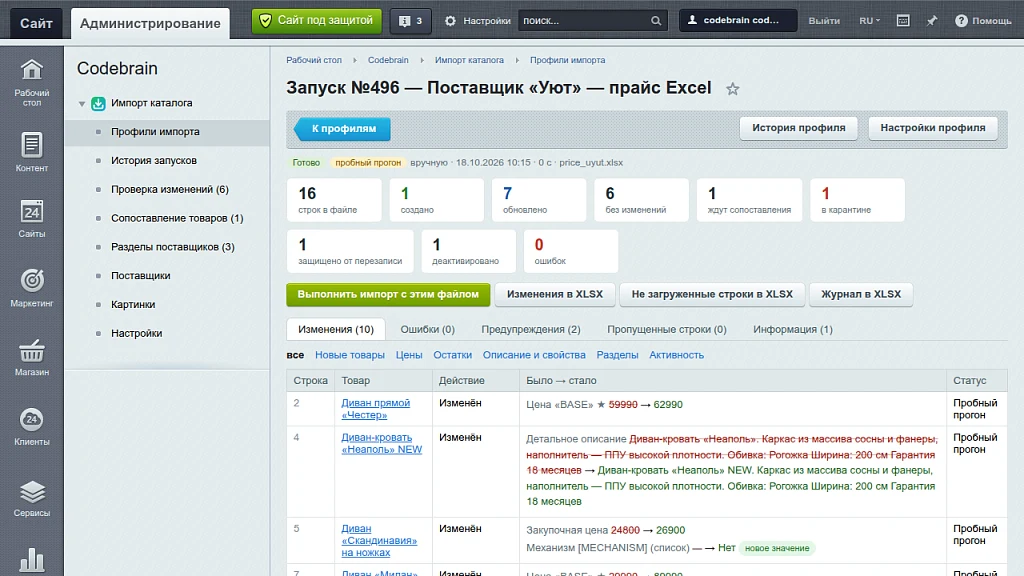Open История профиля
The height and width of the screenshot is (576, 1024).
point(799,128)
